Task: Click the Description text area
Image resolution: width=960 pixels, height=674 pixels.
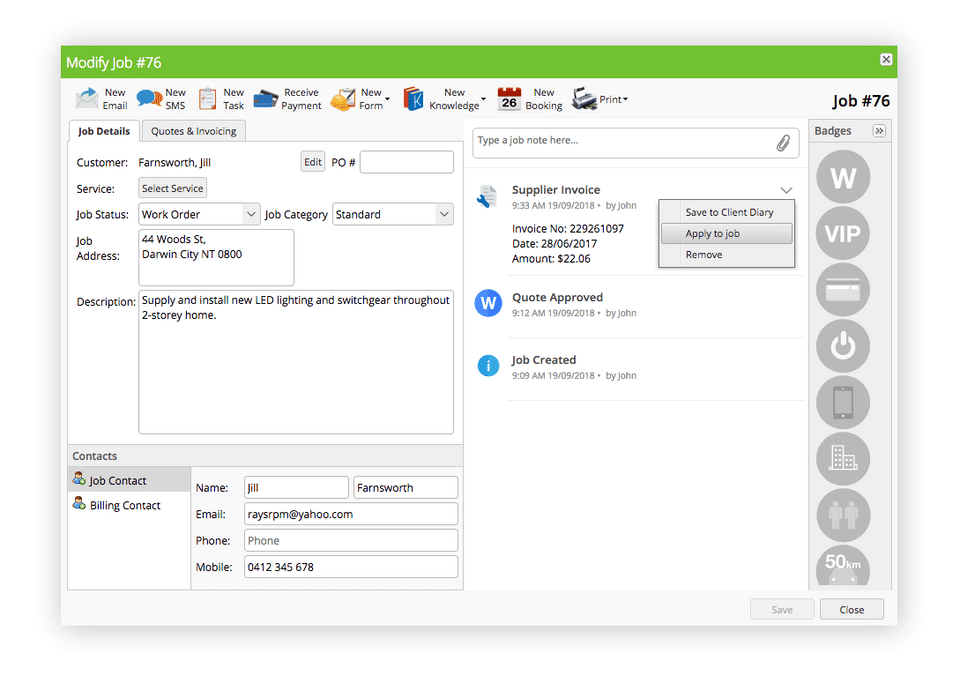Action: click(x=296, y=362)
